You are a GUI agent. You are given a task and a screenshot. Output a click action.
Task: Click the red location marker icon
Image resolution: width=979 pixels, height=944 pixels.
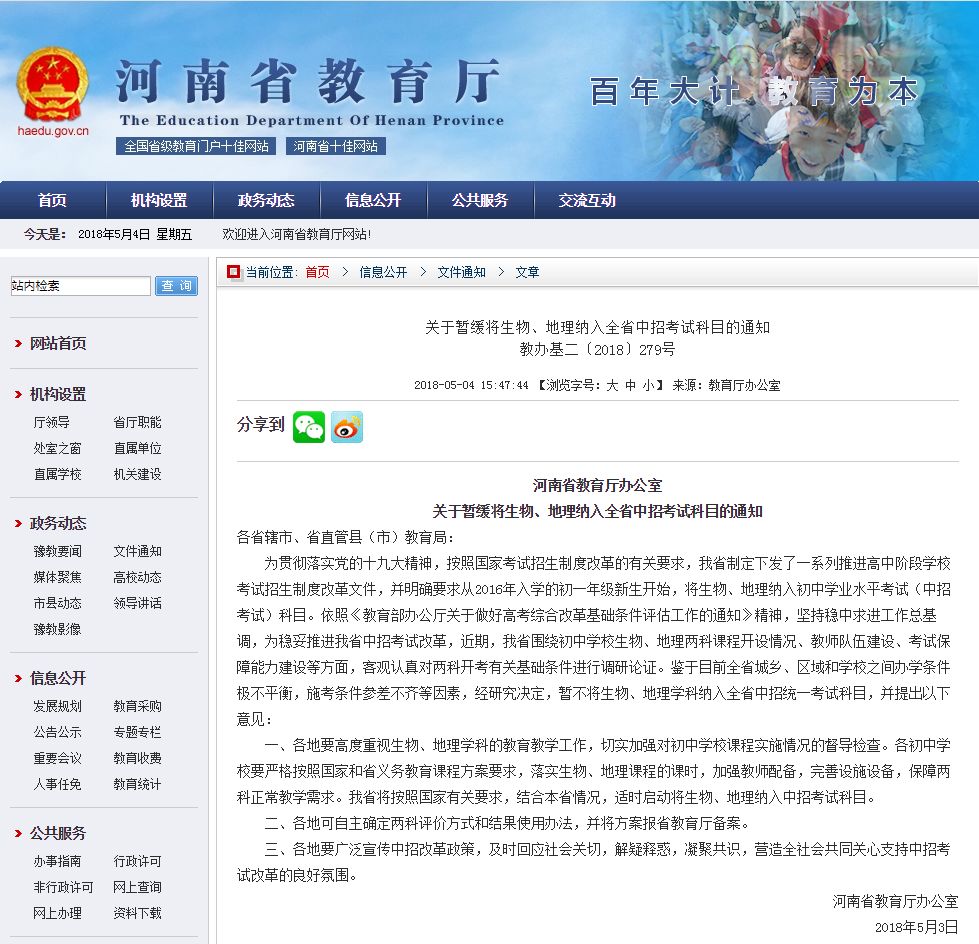click(x=233, y=272)
